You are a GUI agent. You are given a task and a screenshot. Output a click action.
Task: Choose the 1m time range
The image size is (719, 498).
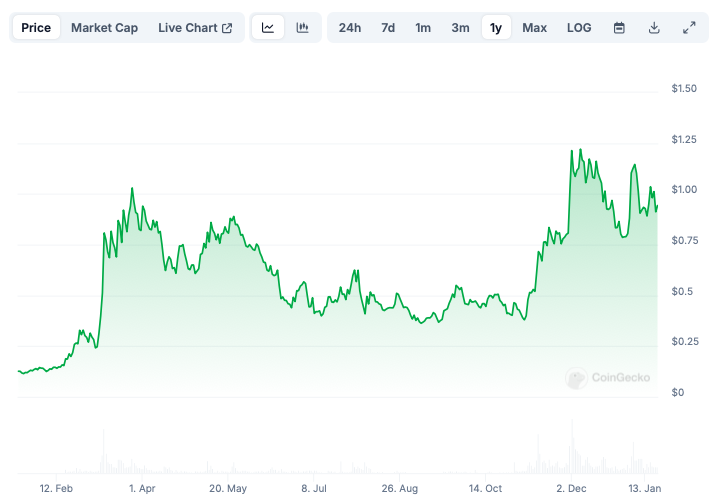click(x=423, y=28)
